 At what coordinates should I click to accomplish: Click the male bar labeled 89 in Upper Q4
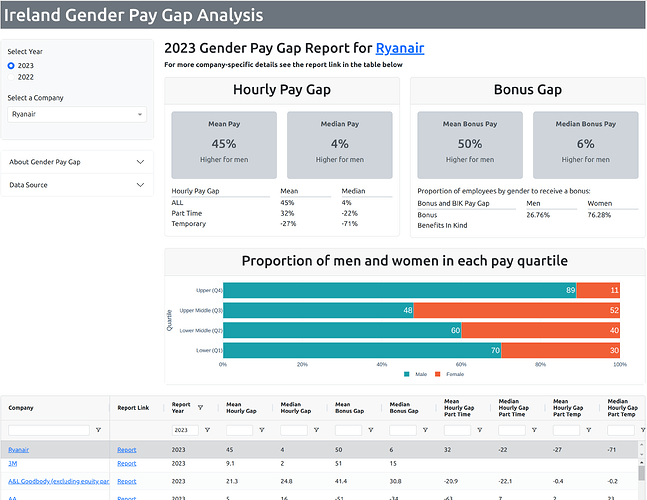[399, 290]
